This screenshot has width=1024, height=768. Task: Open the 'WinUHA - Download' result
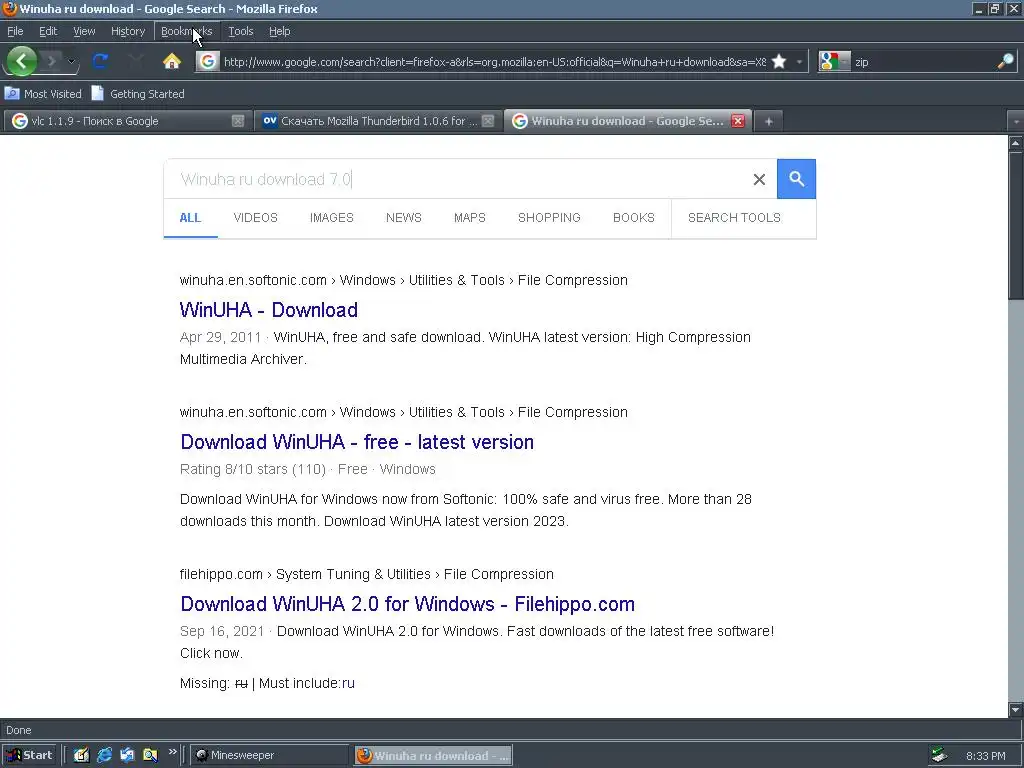[268, 310]
